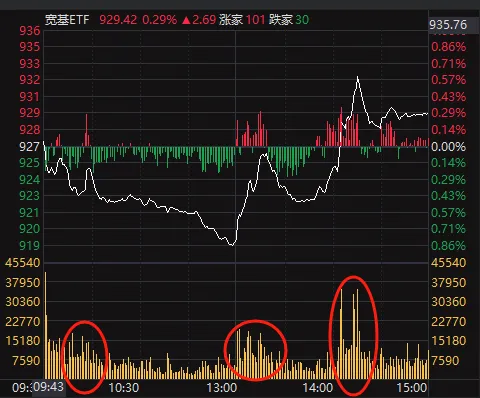Click the 0.00% baseline percent label

[448, 146]
